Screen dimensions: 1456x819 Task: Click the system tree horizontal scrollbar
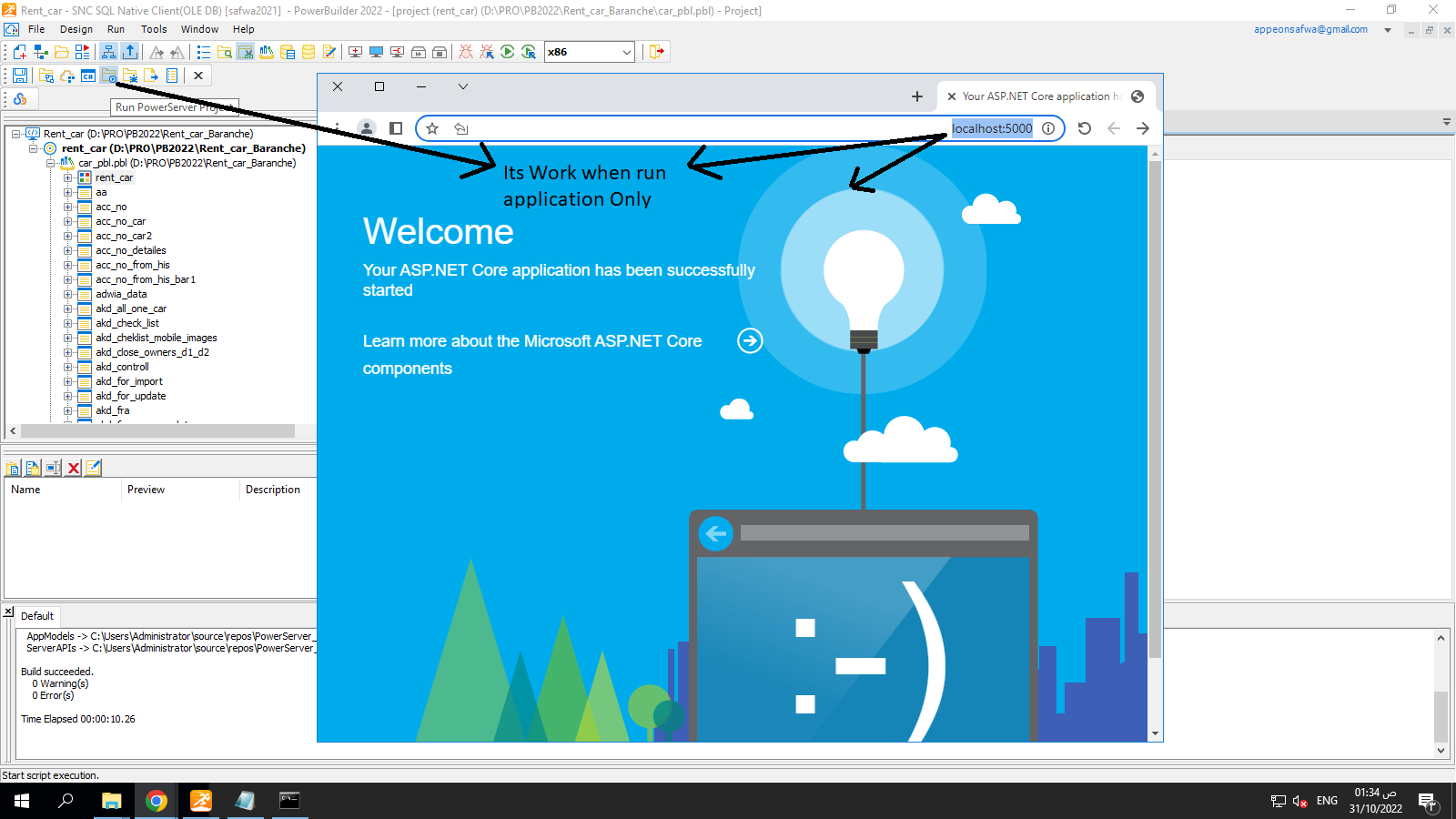point(157,430)
